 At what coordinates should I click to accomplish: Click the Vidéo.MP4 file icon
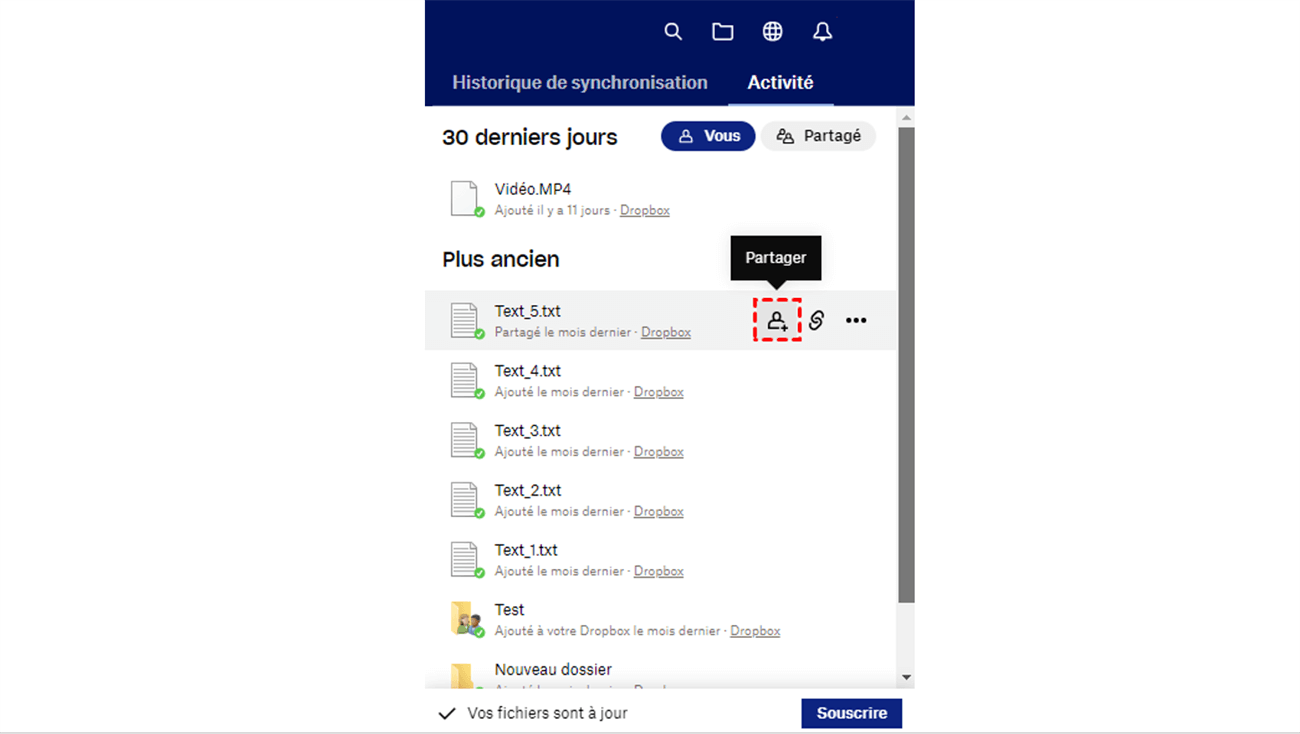tap(465, 199)
